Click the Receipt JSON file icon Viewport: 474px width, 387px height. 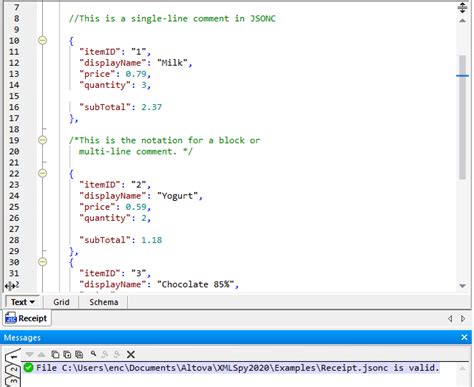tap(11, 318)
